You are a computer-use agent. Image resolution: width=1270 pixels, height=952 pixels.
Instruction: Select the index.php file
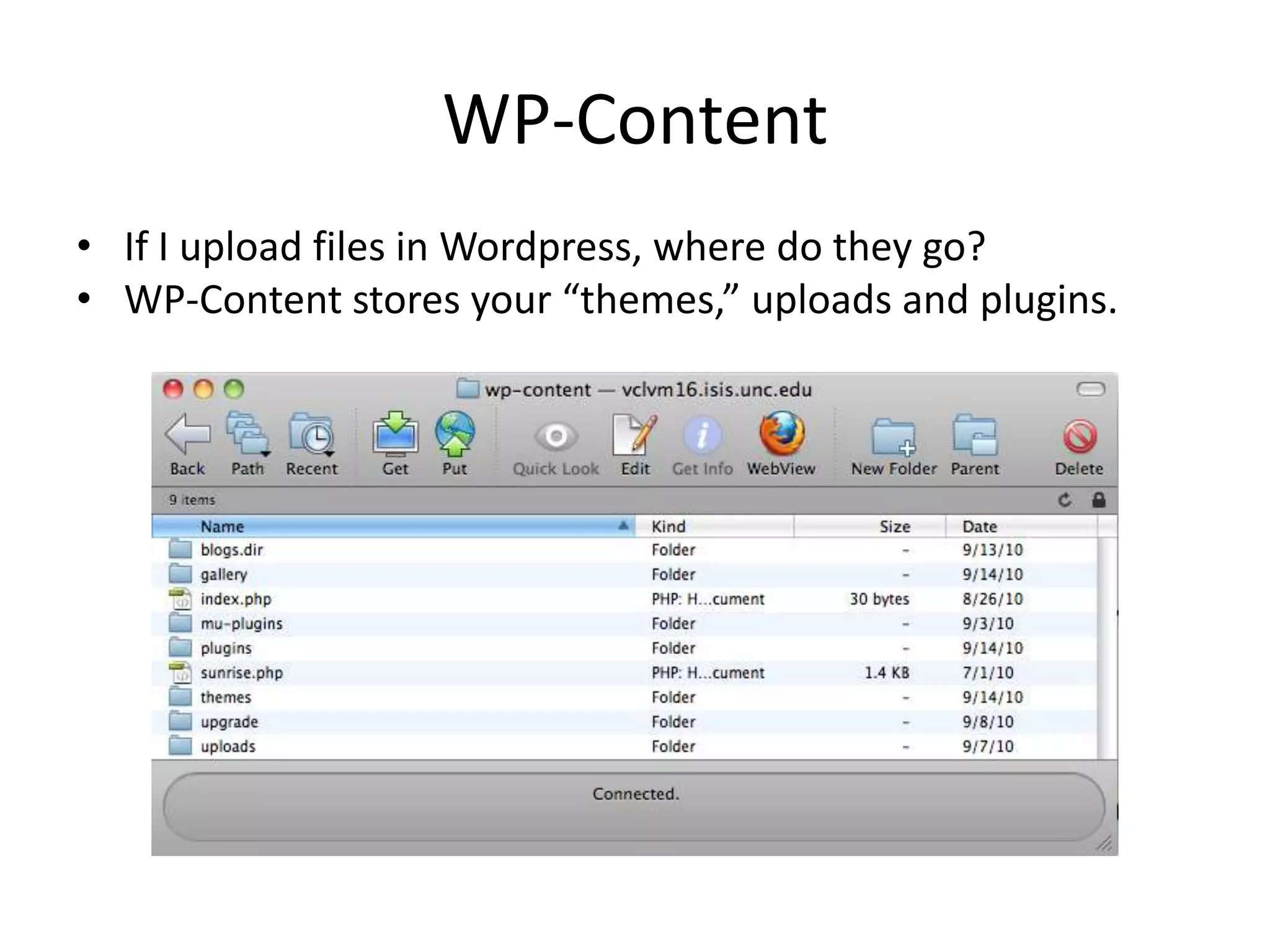[624, 599]
